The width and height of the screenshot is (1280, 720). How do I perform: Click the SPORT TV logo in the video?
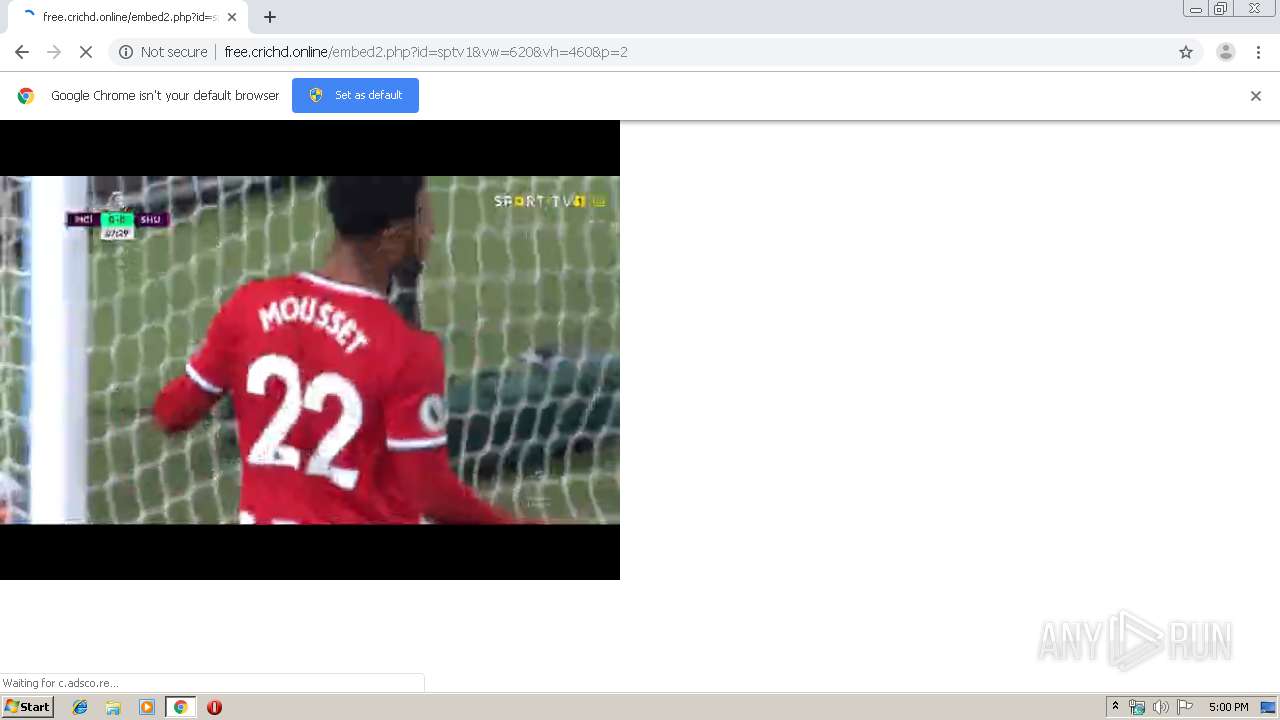(550, 201)
